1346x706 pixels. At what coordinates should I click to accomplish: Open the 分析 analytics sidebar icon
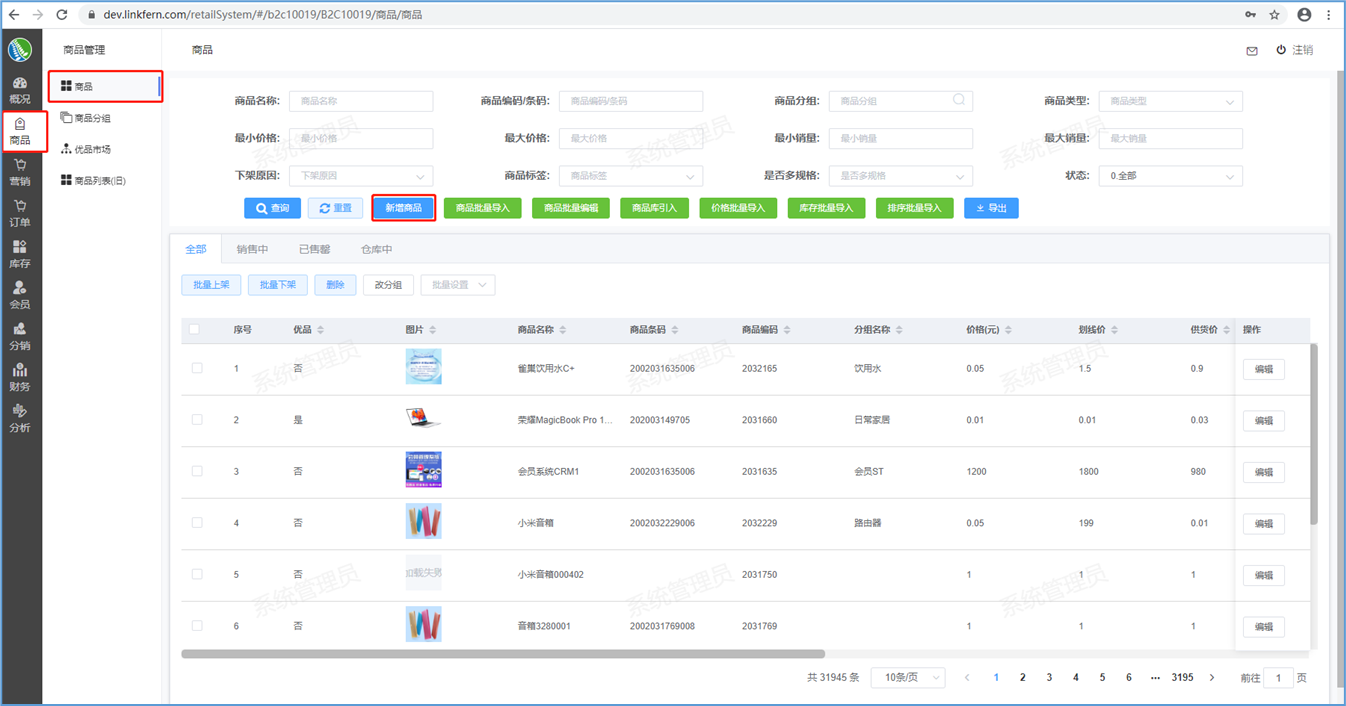(x=20, y=418)
